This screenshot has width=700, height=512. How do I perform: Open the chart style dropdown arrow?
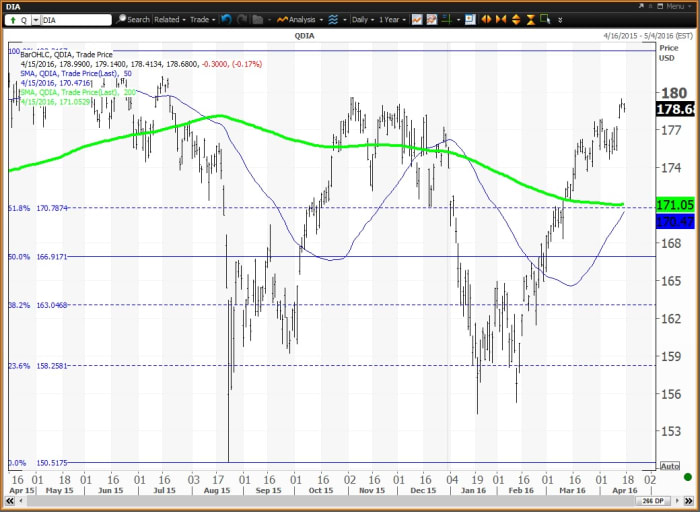[345, 20]
